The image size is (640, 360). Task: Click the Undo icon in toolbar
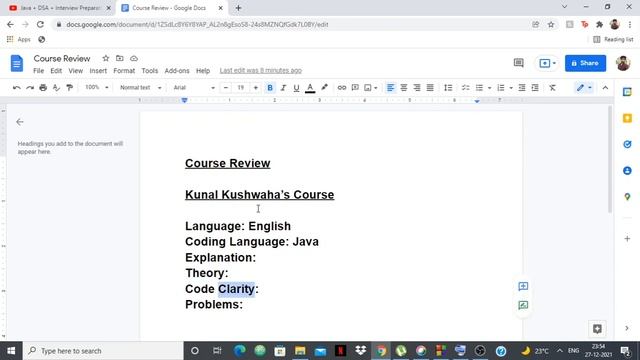(16, 88)
